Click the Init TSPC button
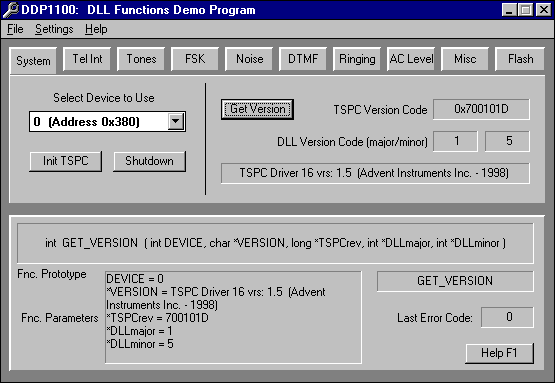Screen dimensions: 555x383 pos(65,161)
